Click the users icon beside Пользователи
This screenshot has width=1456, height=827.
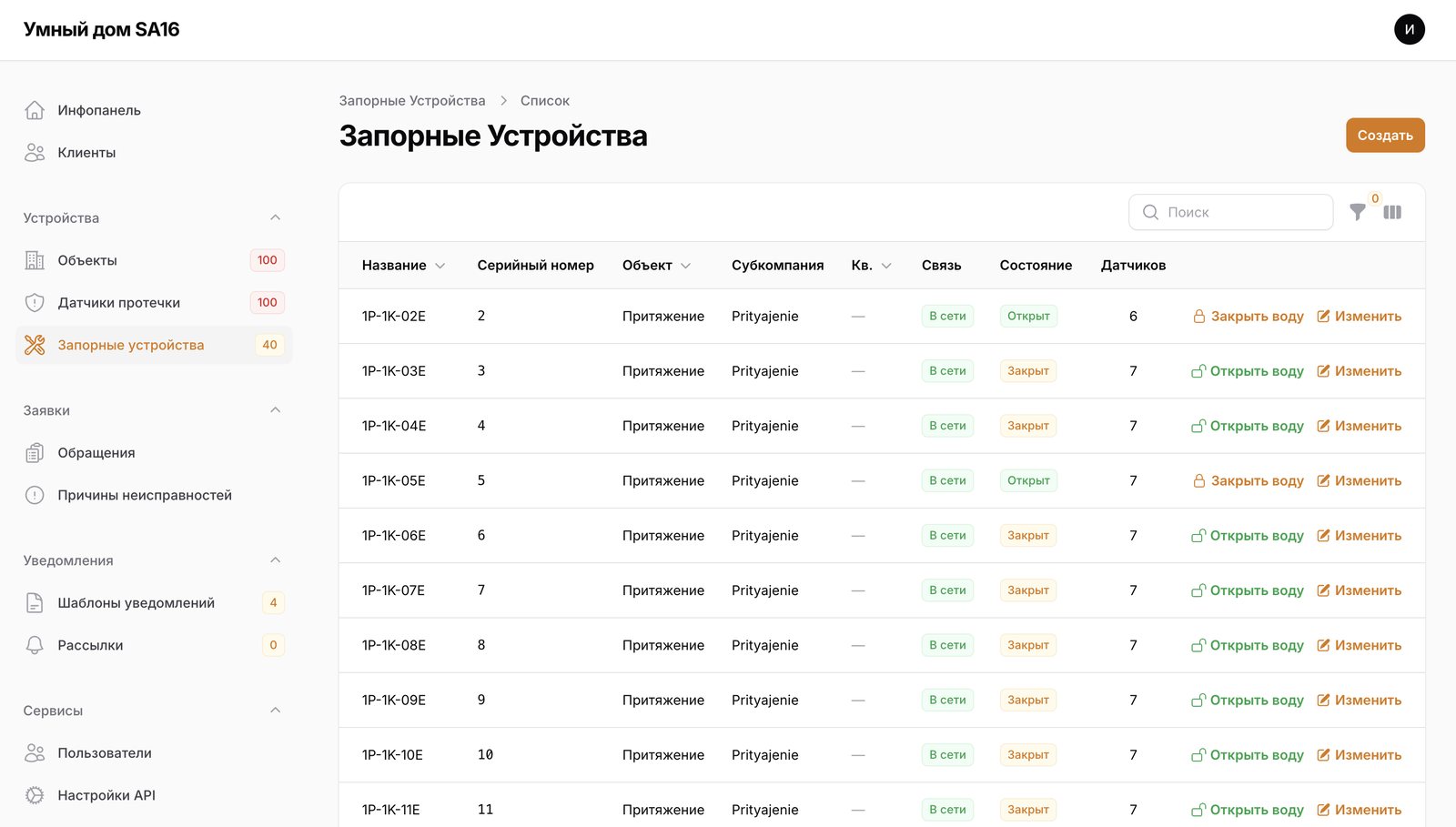pyautogui.click(x=35, y=753)
